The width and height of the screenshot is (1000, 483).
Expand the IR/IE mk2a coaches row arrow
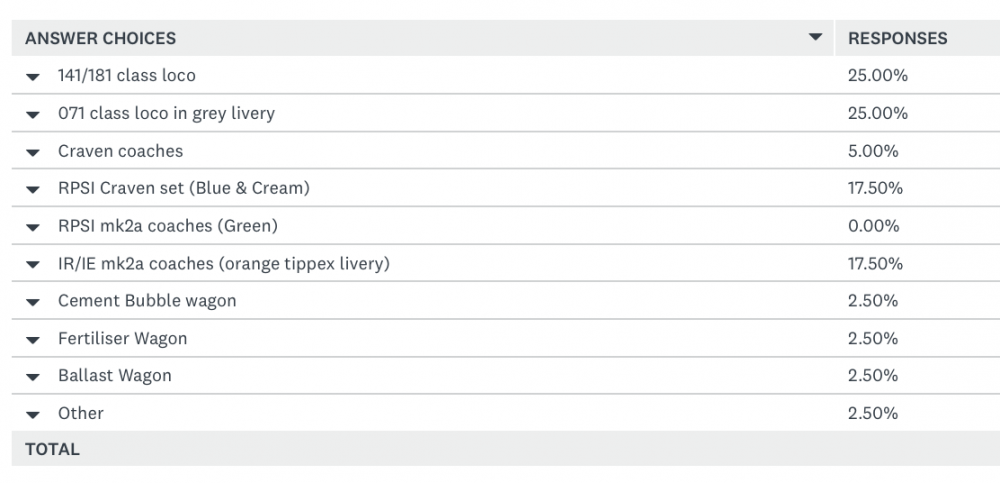[33, 265]
